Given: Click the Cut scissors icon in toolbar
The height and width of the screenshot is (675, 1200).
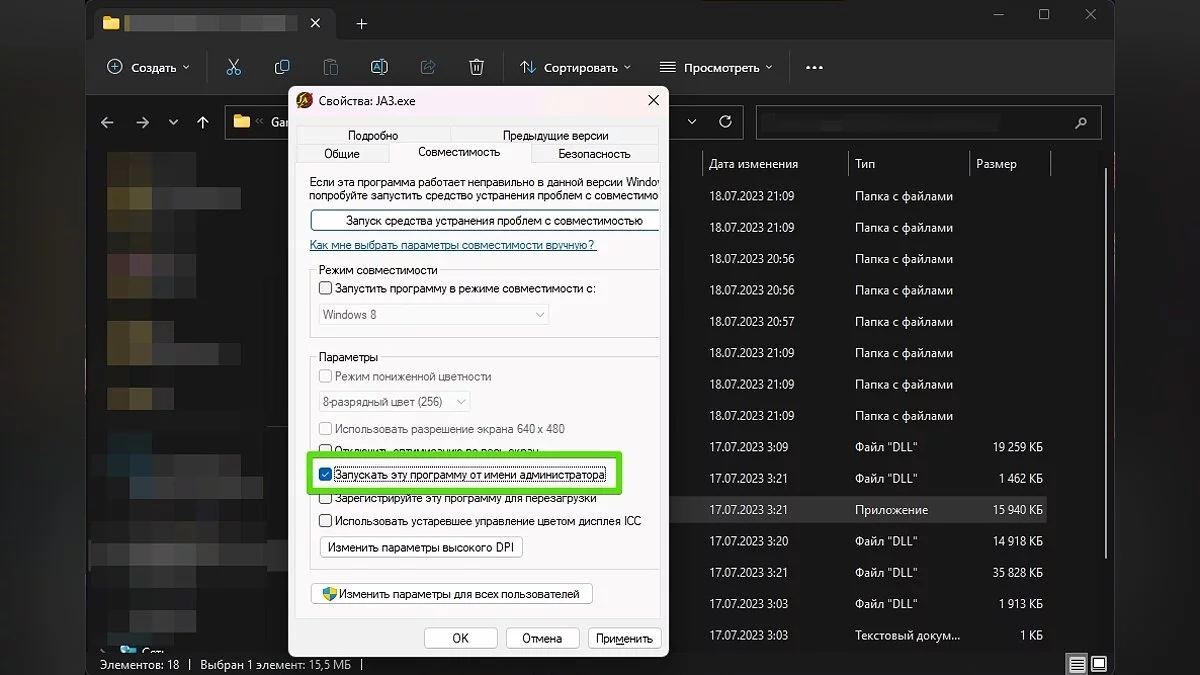Looking at the screenshot, I should click(233, 67).
